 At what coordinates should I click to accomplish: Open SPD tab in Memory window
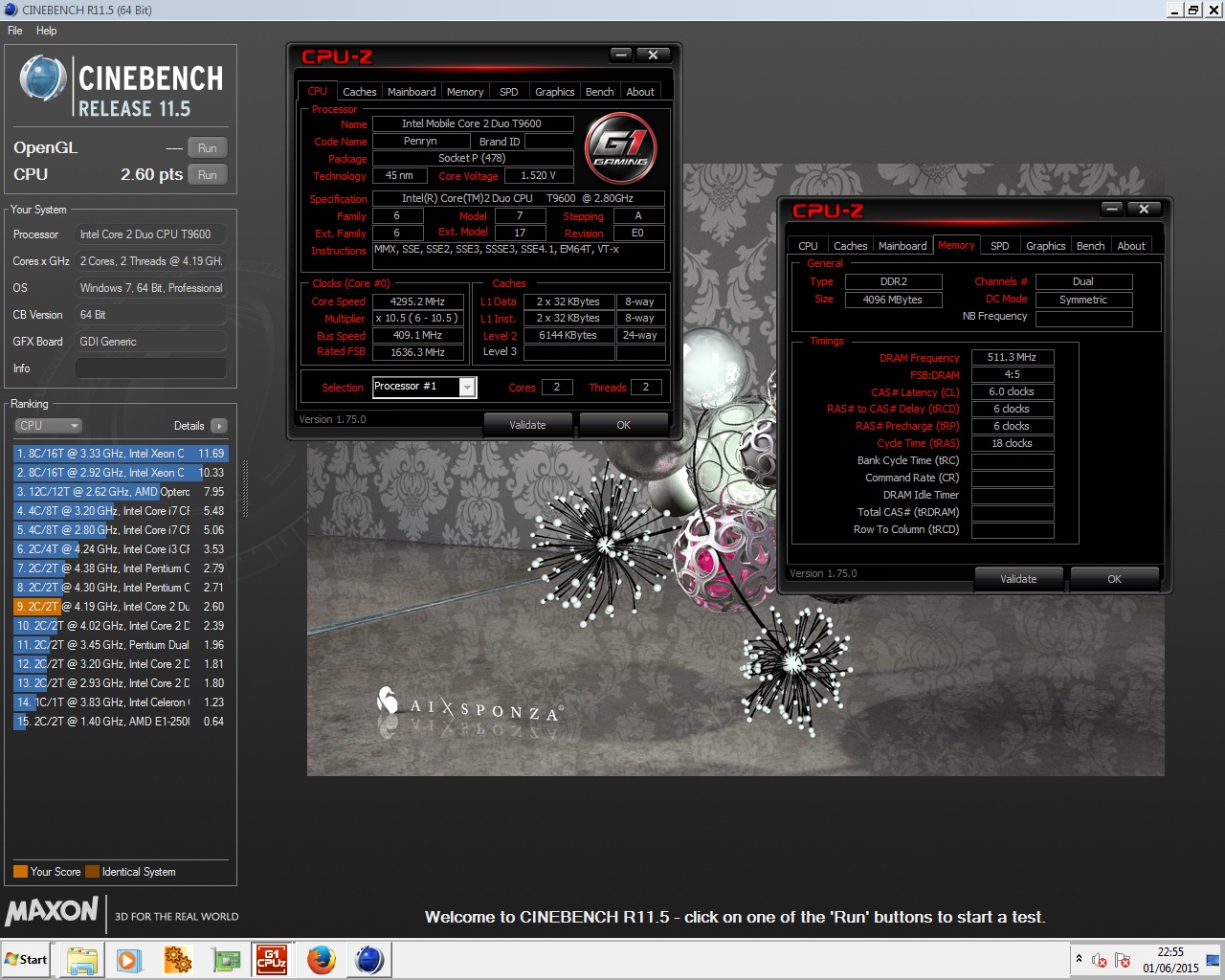[1000, 246]
